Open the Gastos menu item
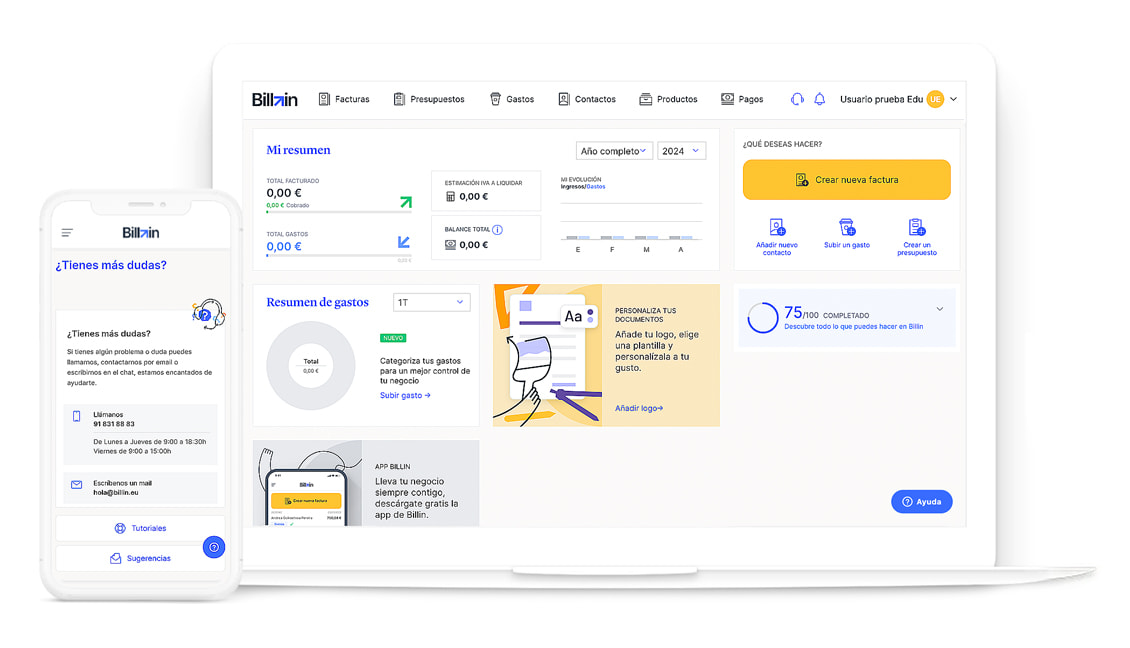Image resolution: width=1130 pixels, height=648 pixels. coord(511,99)
